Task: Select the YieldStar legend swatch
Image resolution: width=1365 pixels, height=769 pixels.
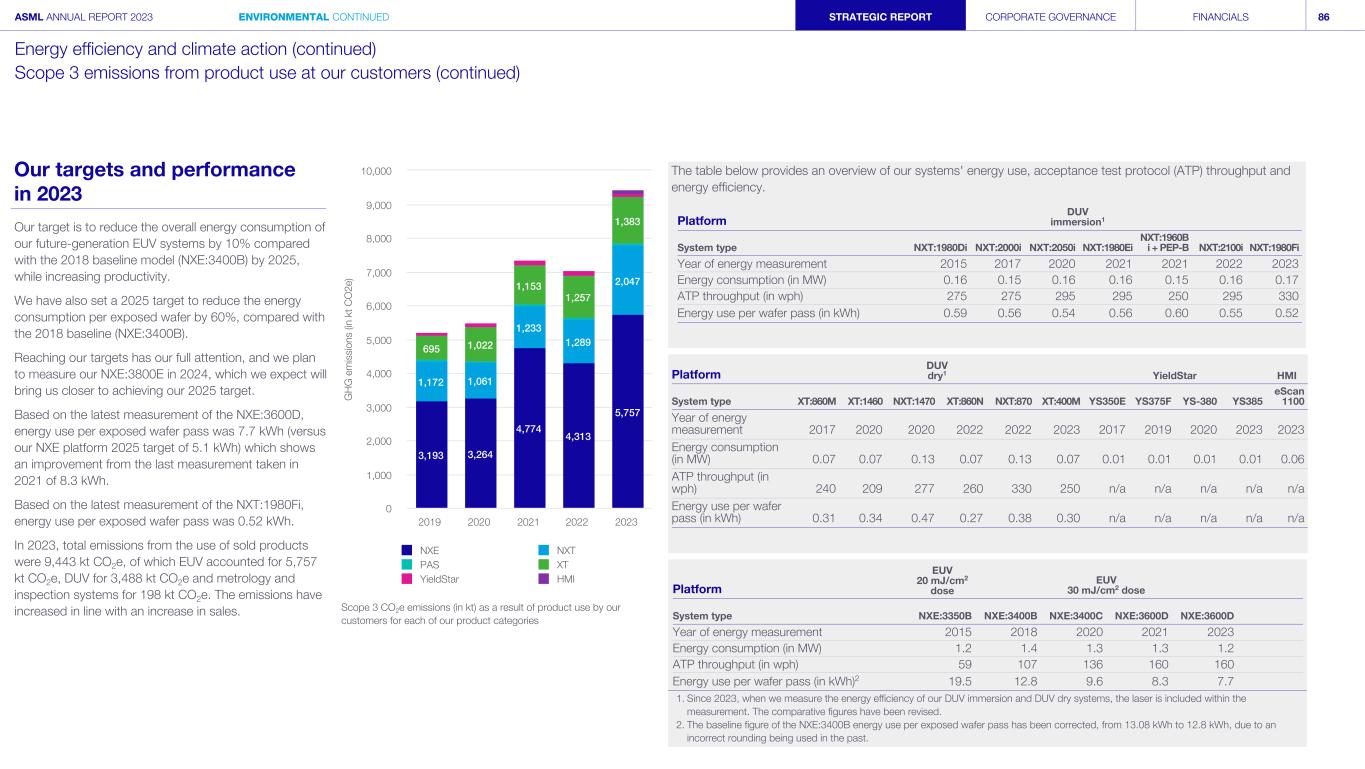Action: click(x=405, y=579)
